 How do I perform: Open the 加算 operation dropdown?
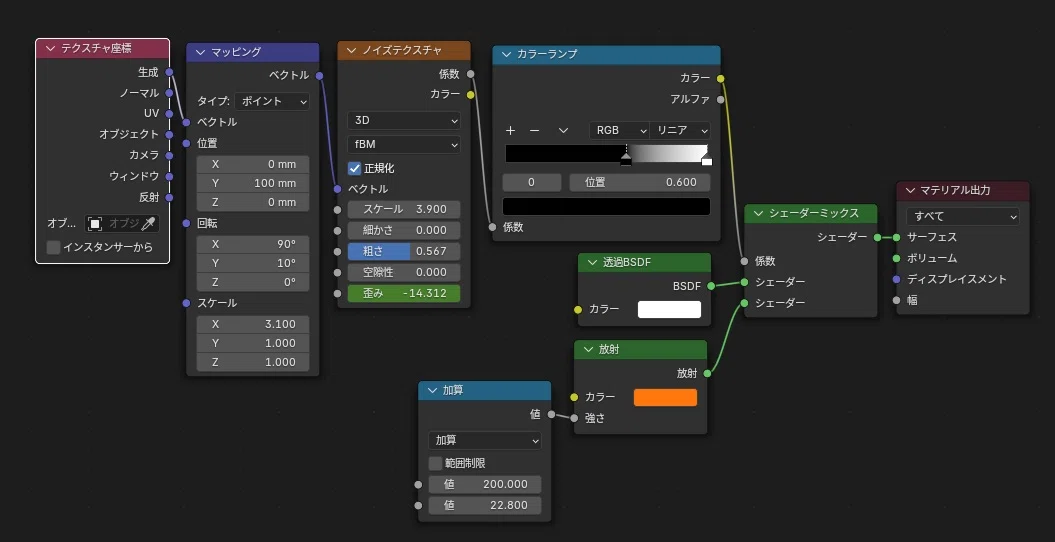click(x=484, y=440)
